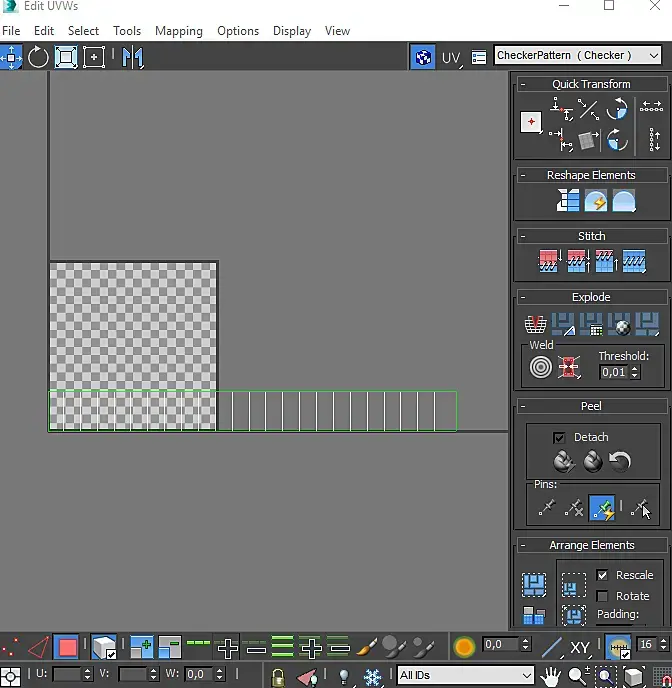The image size is (672, 688).
Task: Select the Pan view hand tool
Action: (551, 677)
